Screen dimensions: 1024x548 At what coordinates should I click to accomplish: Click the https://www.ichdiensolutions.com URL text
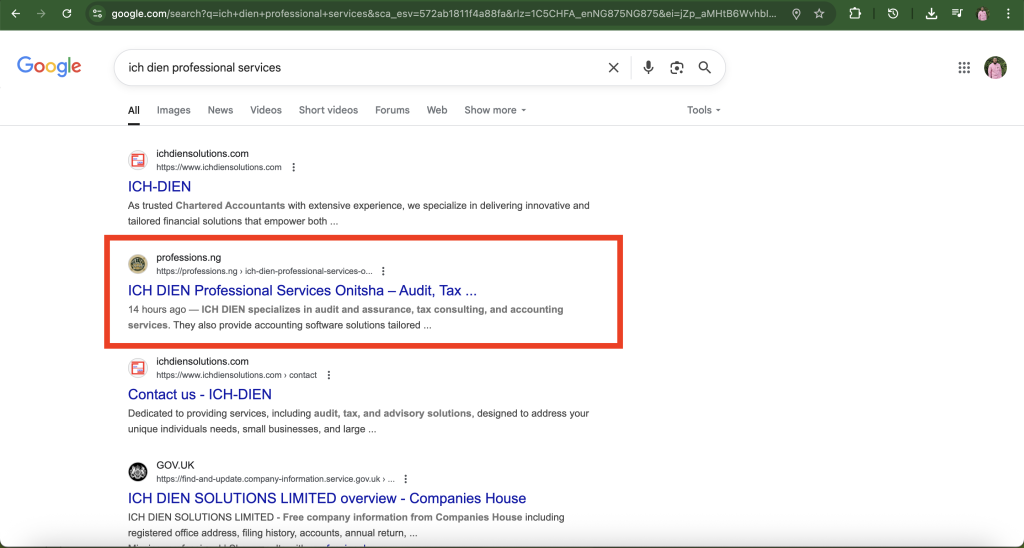219,167
